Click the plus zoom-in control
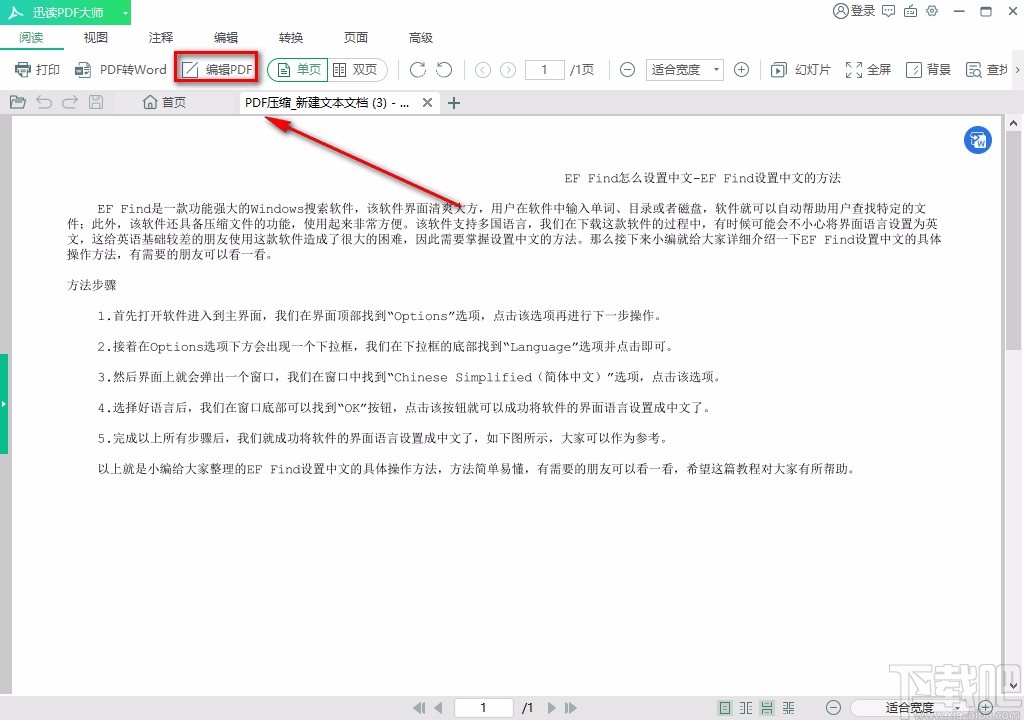Image resolution: width=1024 pixels, height=720 pixels. point(741,70)
